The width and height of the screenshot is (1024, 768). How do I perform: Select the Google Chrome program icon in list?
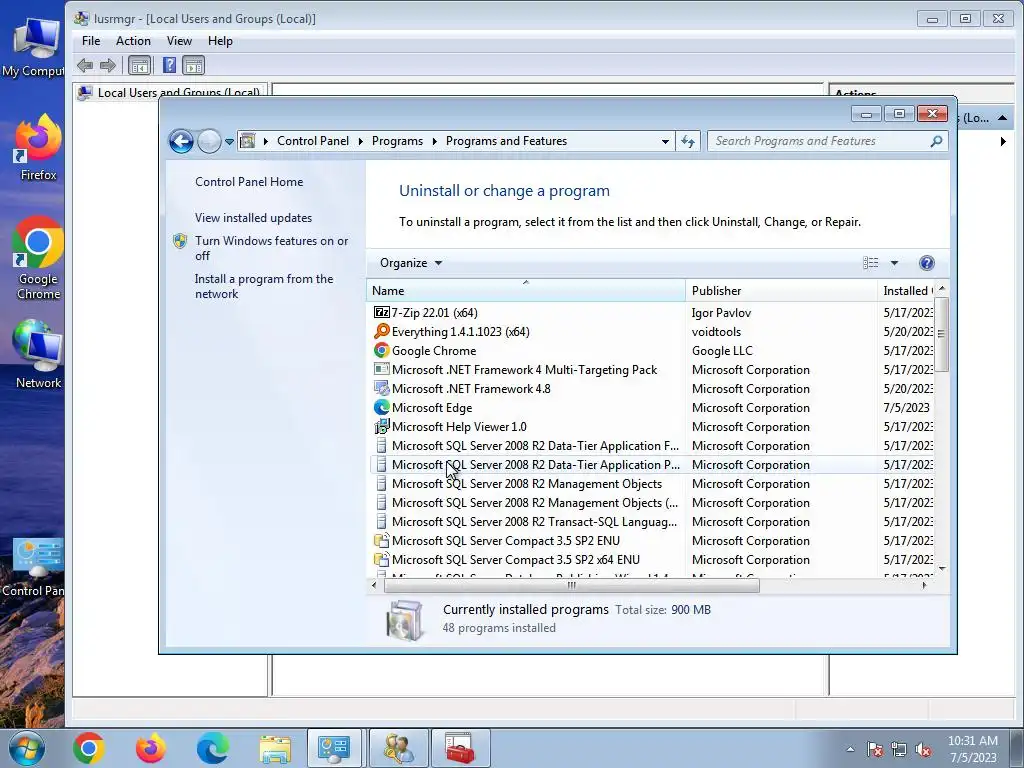click(381, 351)
